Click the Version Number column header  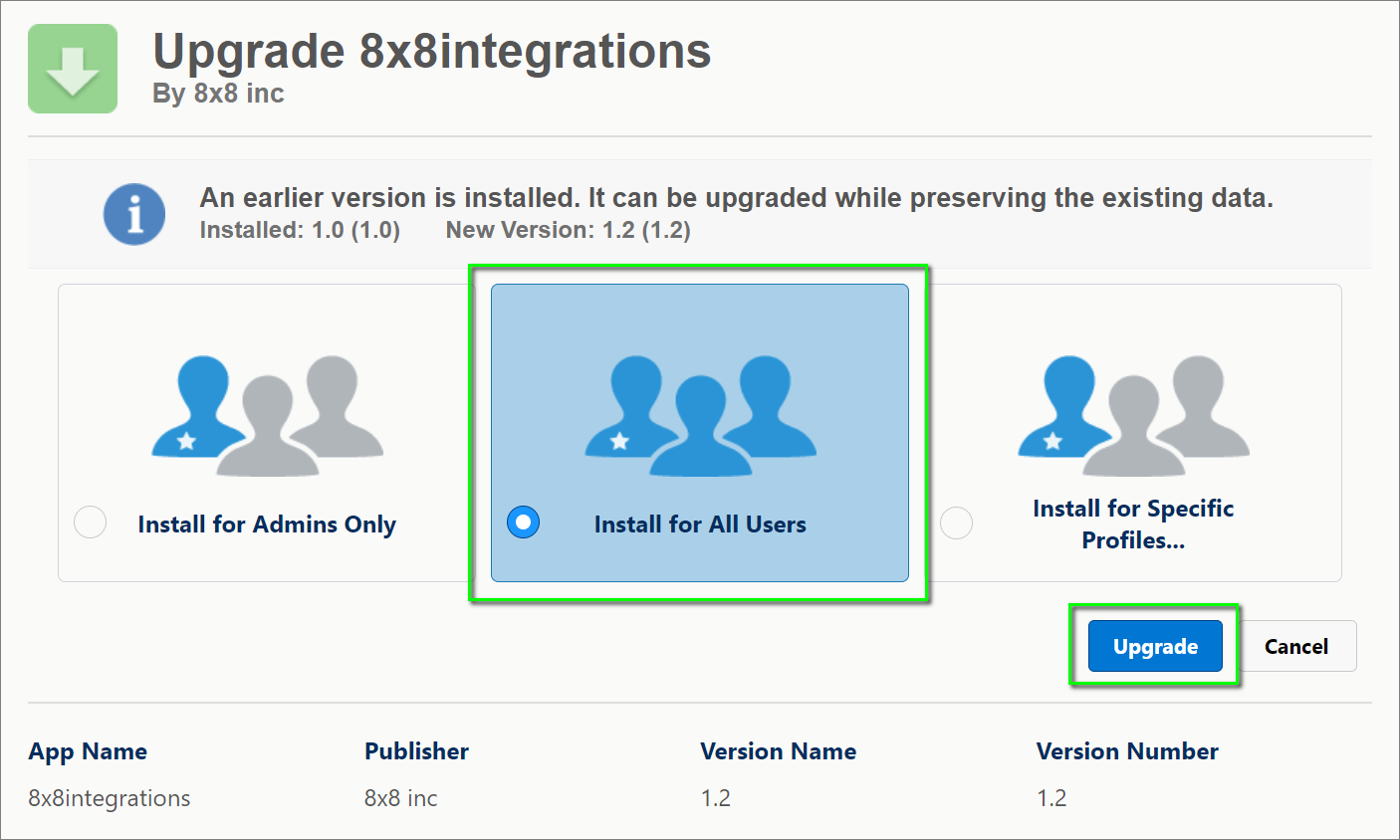click(1126, 751)
